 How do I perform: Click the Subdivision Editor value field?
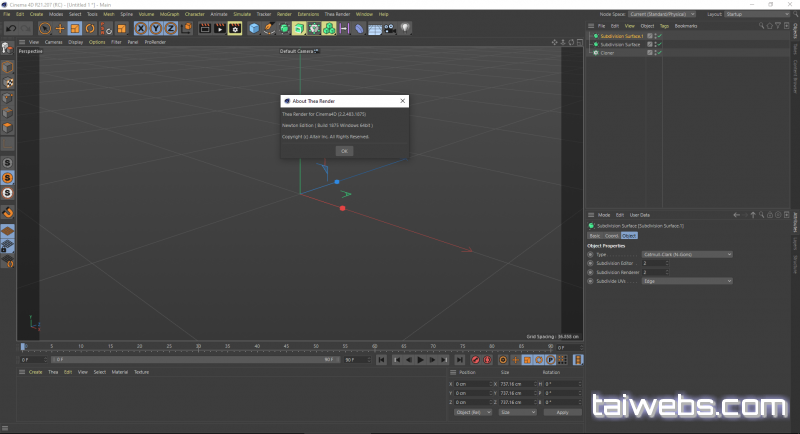coord(655,263)
